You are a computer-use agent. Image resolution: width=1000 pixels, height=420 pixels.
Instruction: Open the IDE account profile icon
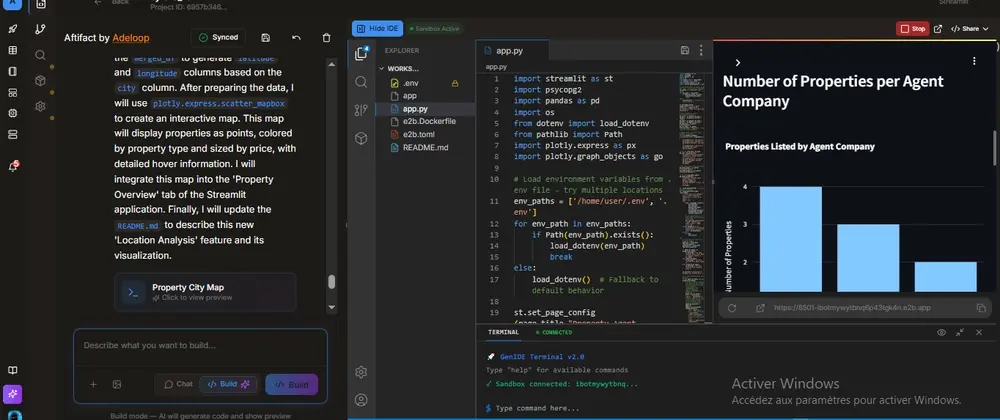pyautogui.click(x=361, y=400)
